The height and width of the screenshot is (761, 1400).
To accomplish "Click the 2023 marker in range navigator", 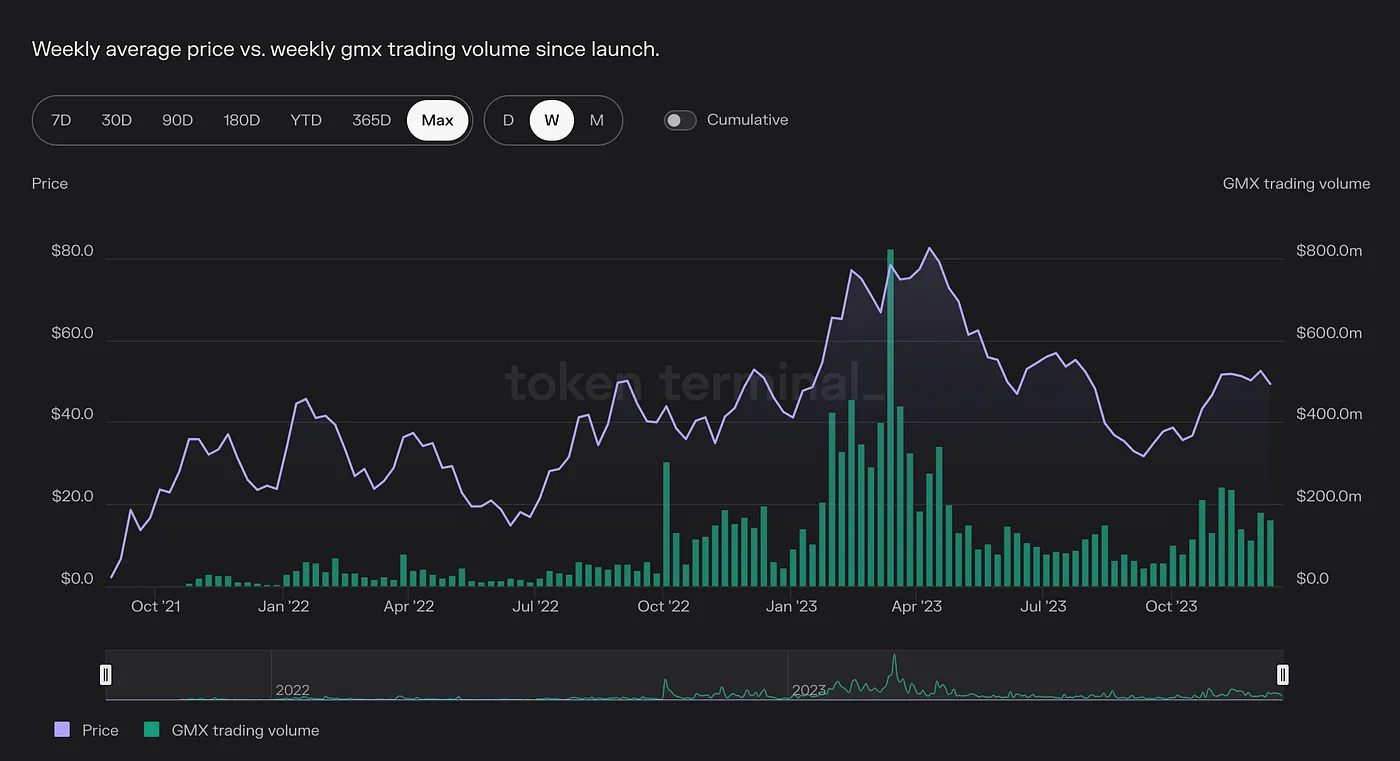I will (809, 690).
